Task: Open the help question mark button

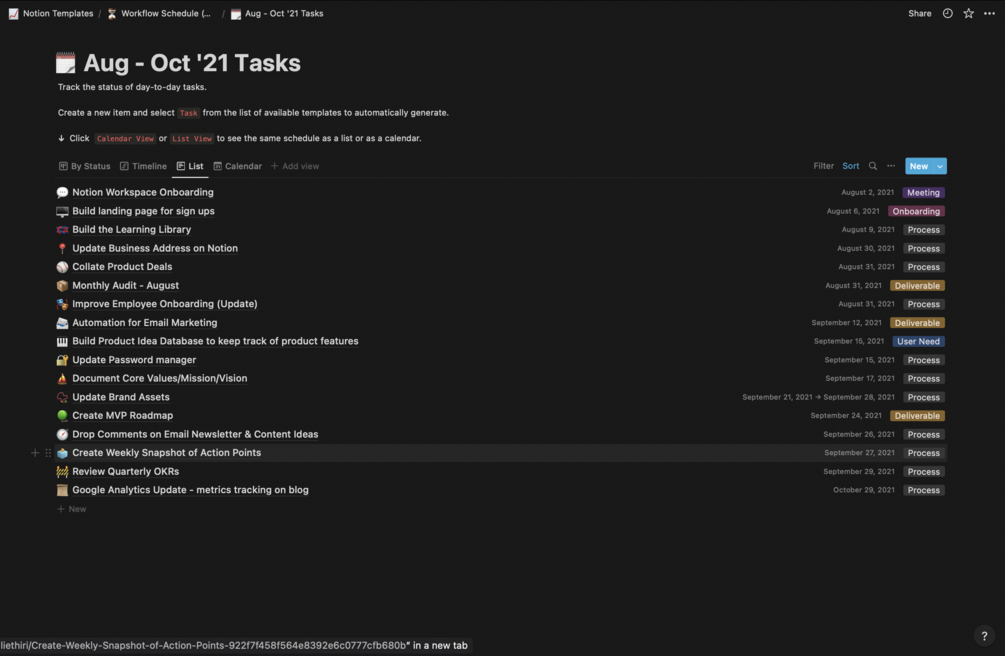Action: point(984,636)
